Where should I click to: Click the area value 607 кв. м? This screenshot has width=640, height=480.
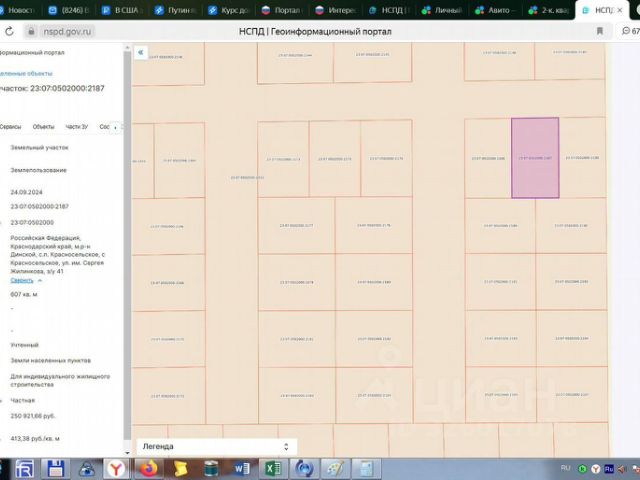coord(24,294)
